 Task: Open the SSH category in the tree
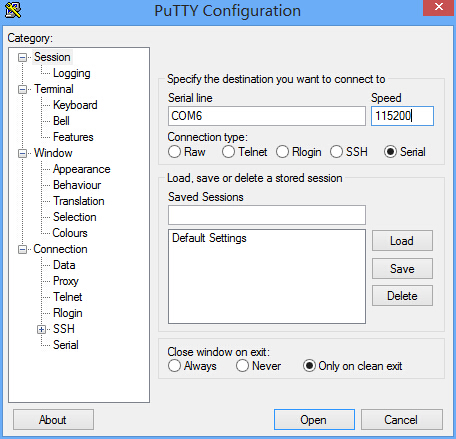[64, 329]
